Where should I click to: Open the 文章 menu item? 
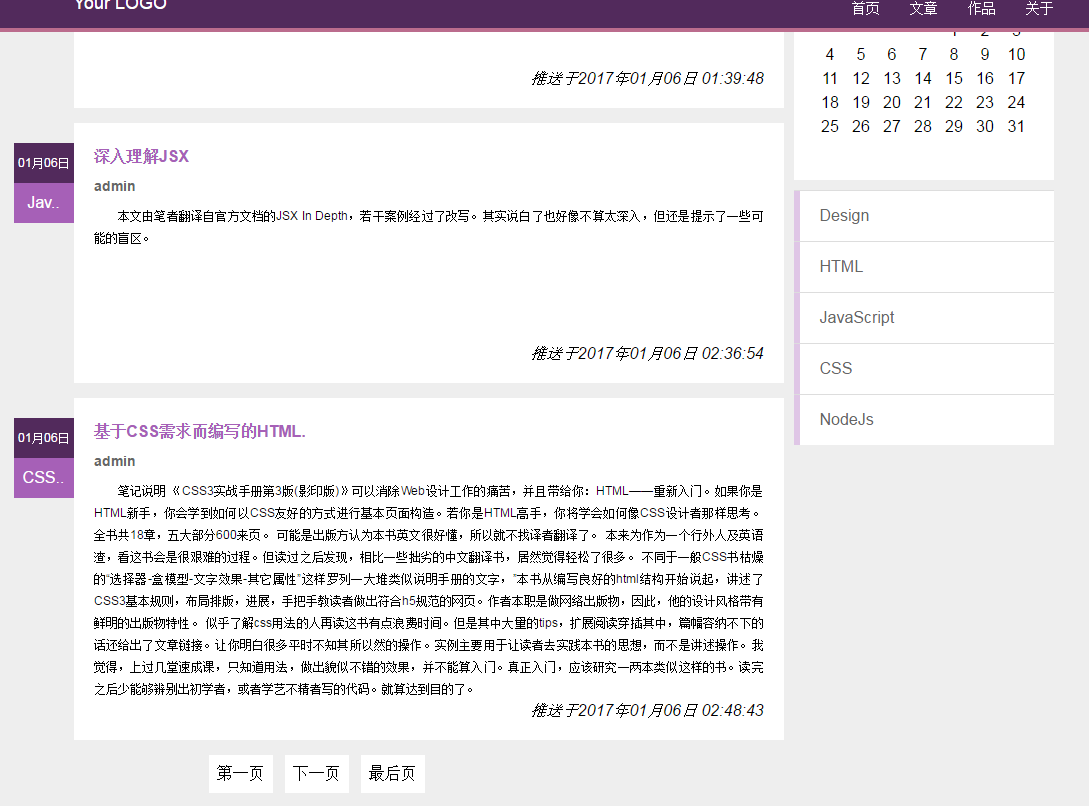point(923,9)
